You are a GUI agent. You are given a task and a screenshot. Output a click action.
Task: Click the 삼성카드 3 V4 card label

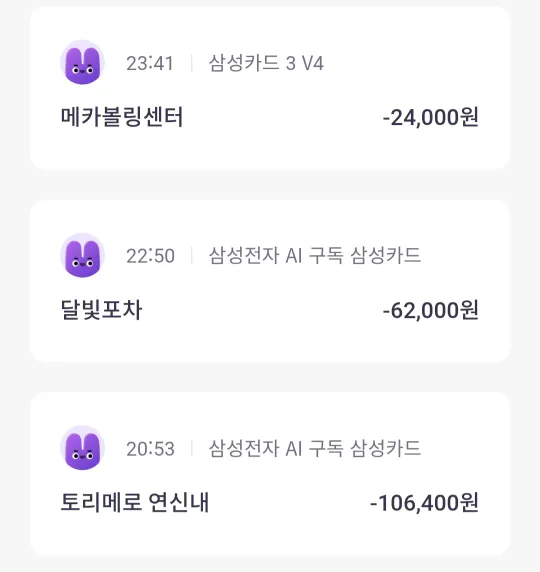tap(266, 63)
